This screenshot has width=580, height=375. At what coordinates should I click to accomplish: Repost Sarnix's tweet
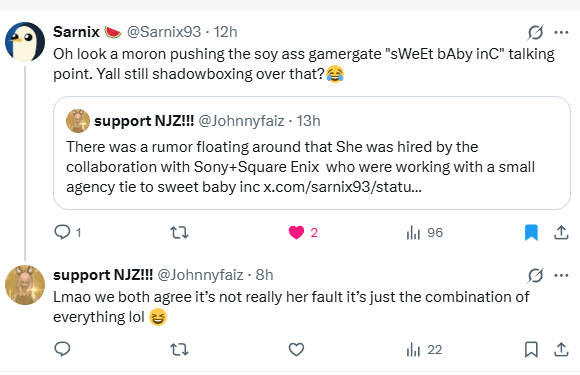pos(179,233)
